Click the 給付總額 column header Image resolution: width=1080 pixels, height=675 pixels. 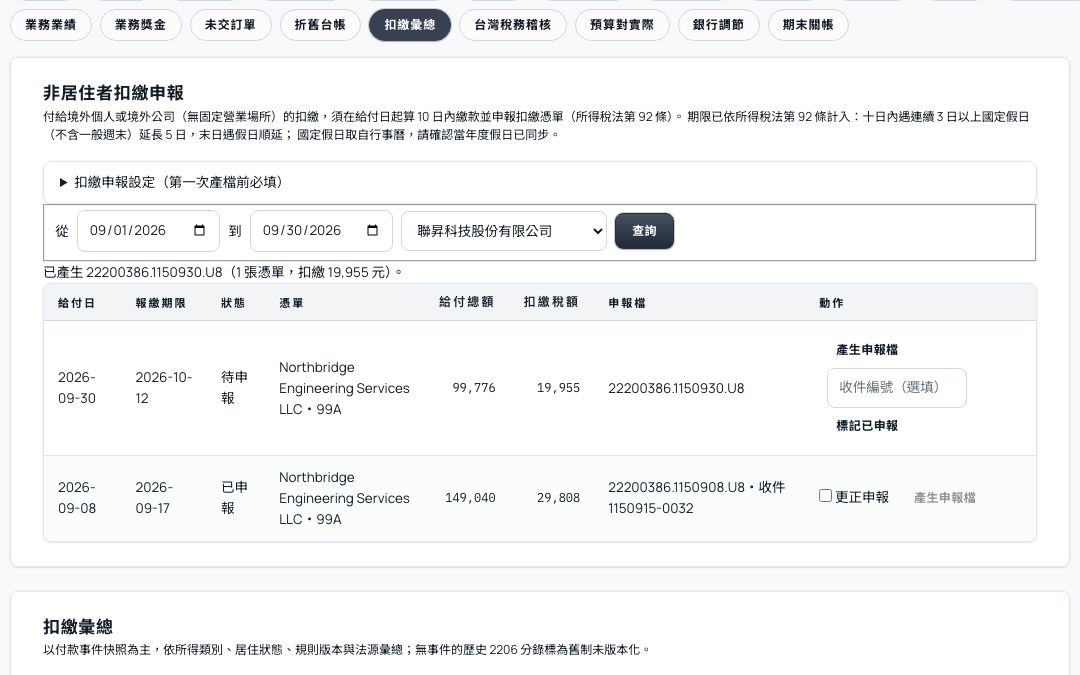[x=466, y=302]
